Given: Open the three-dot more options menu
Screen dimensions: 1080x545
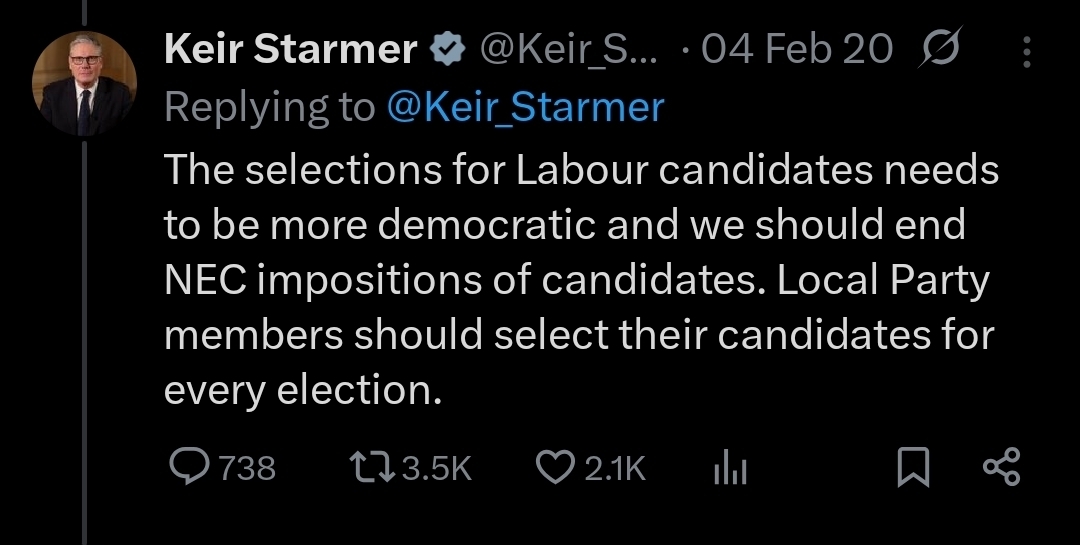Looking at the screenshot, I should [x=1028, y=50].
